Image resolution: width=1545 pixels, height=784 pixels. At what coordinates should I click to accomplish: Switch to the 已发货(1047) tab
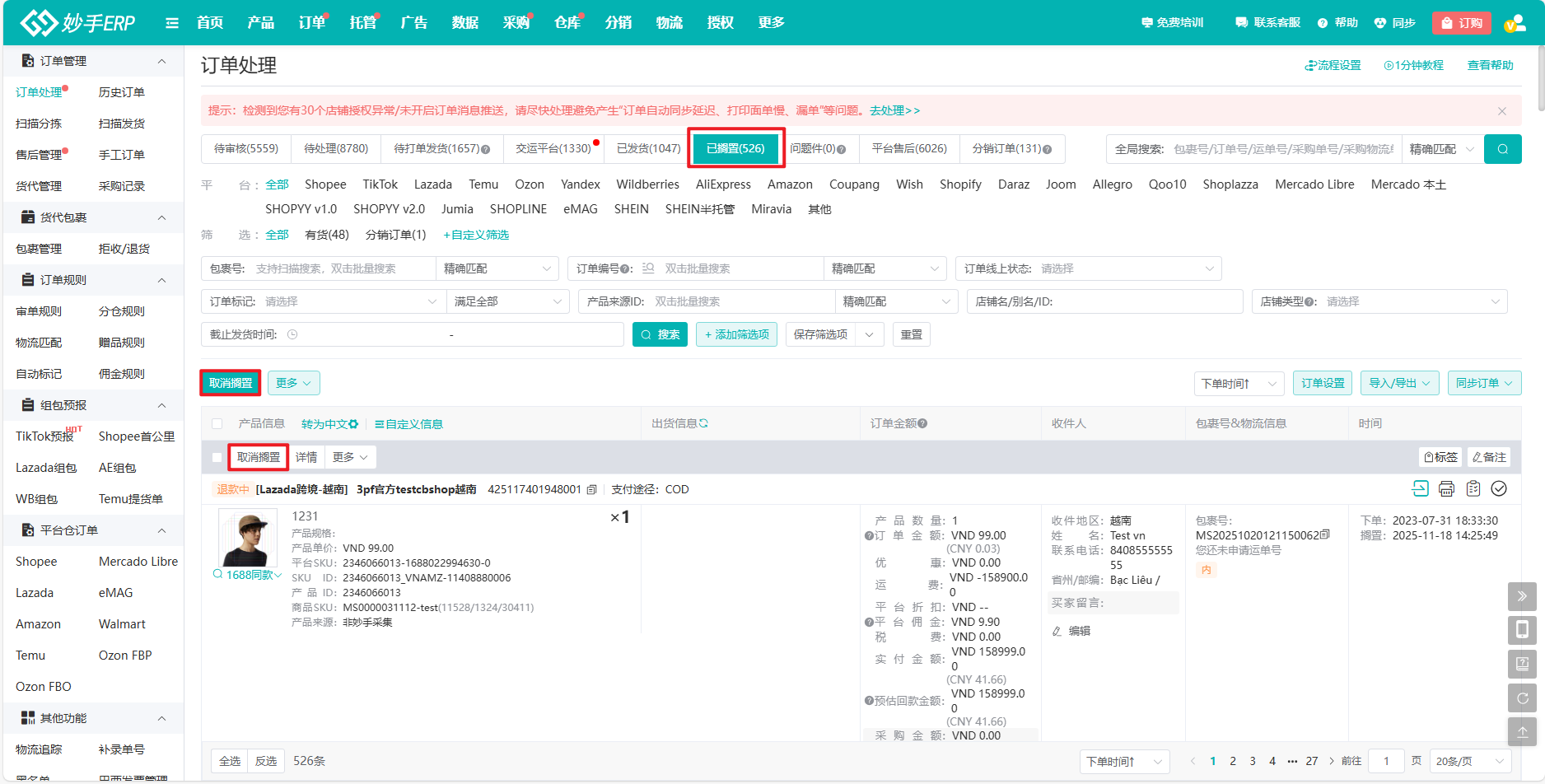pos(648,149)
